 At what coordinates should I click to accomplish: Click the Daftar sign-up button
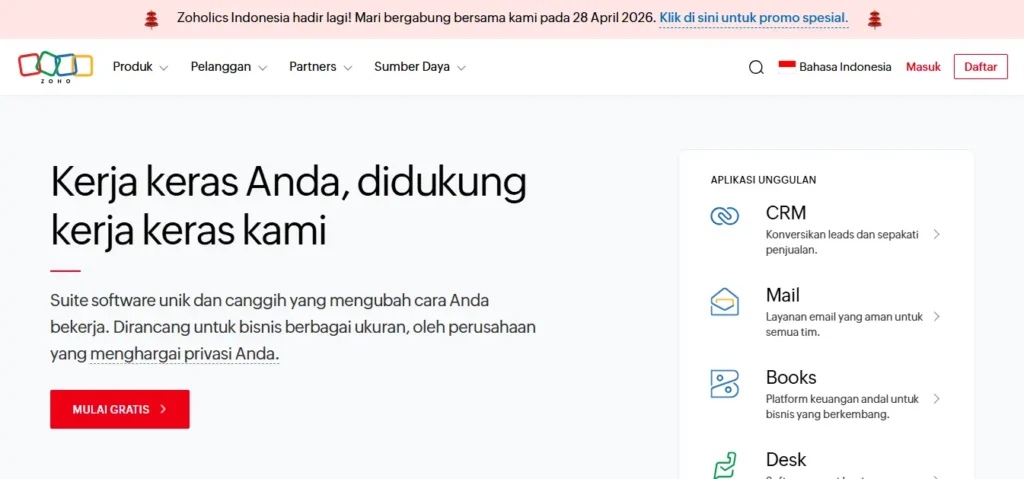pos(980,67)
